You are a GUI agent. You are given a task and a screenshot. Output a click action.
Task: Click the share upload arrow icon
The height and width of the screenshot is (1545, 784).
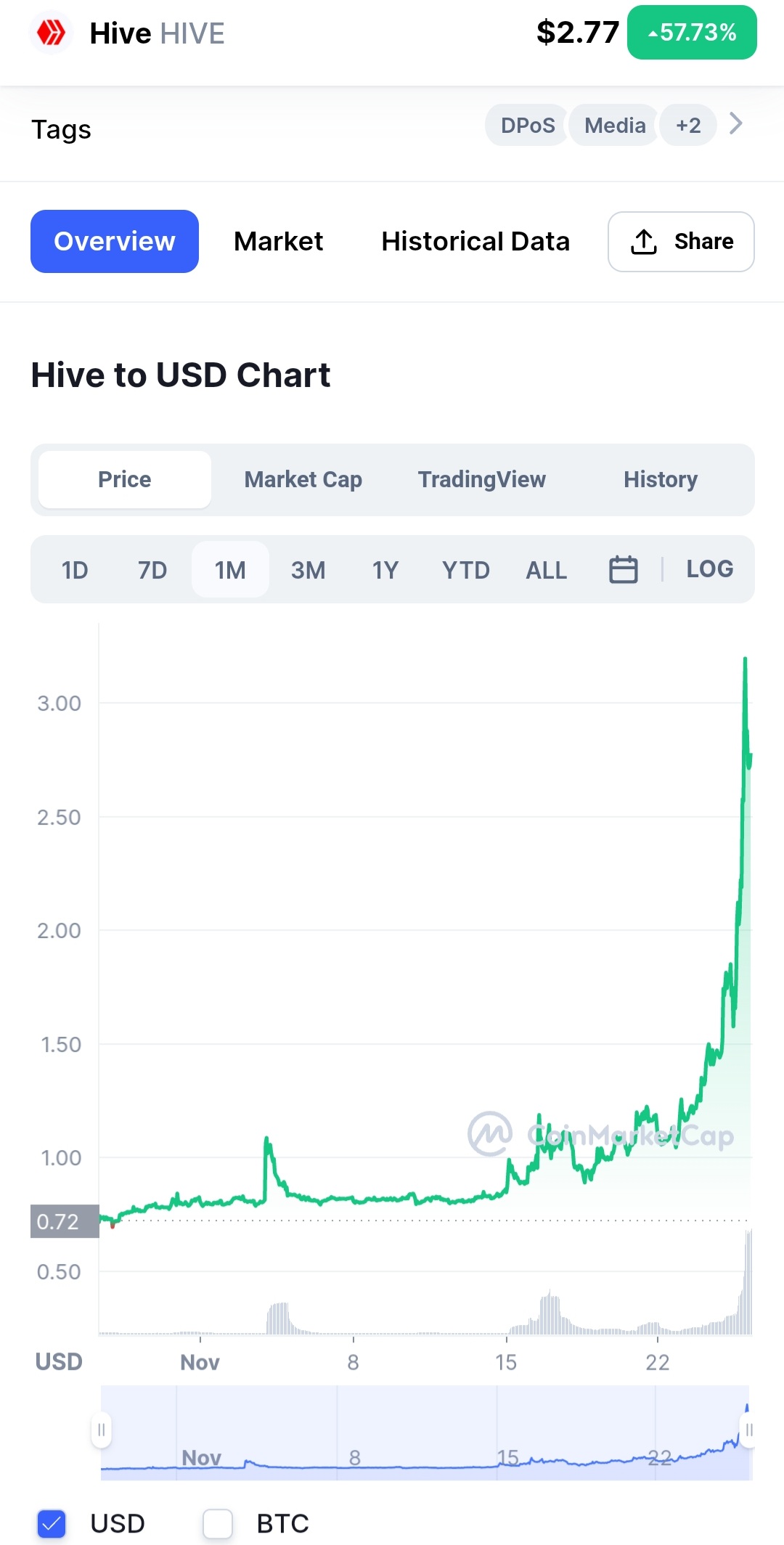point(643,242)
